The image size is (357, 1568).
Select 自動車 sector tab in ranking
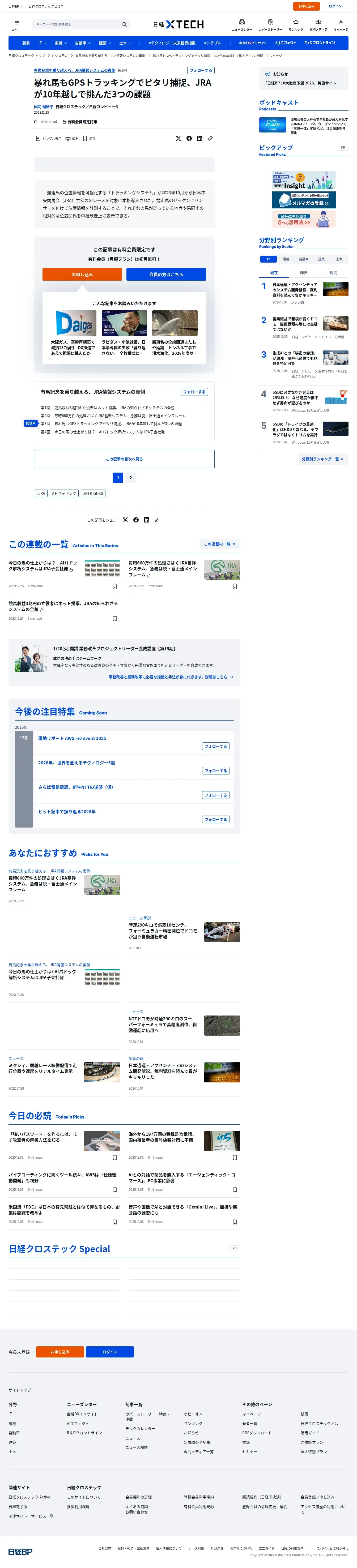[x=303, y=259]
